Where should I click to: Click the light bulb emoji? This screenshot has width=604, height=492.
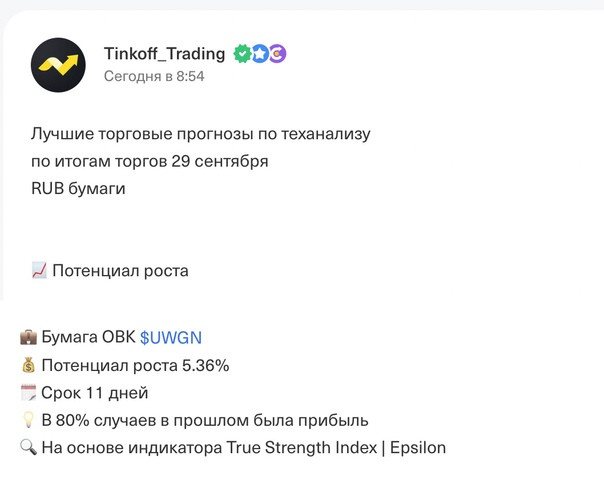tap(28, 420)
